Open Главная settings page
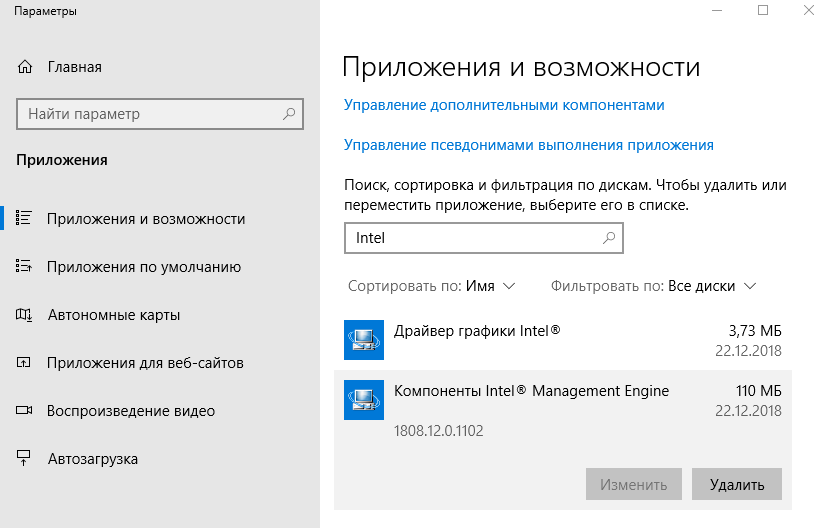 point(75,67)
